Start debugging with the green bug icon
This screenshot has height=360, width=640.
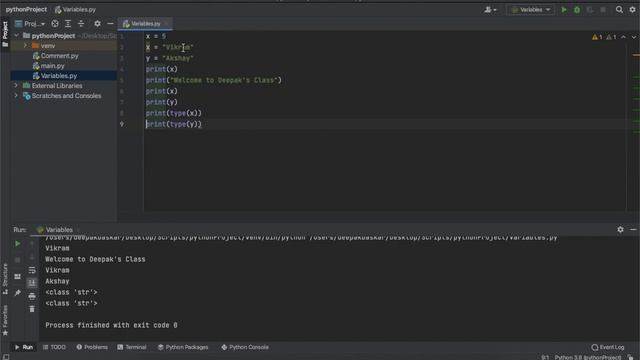(577, 9)
